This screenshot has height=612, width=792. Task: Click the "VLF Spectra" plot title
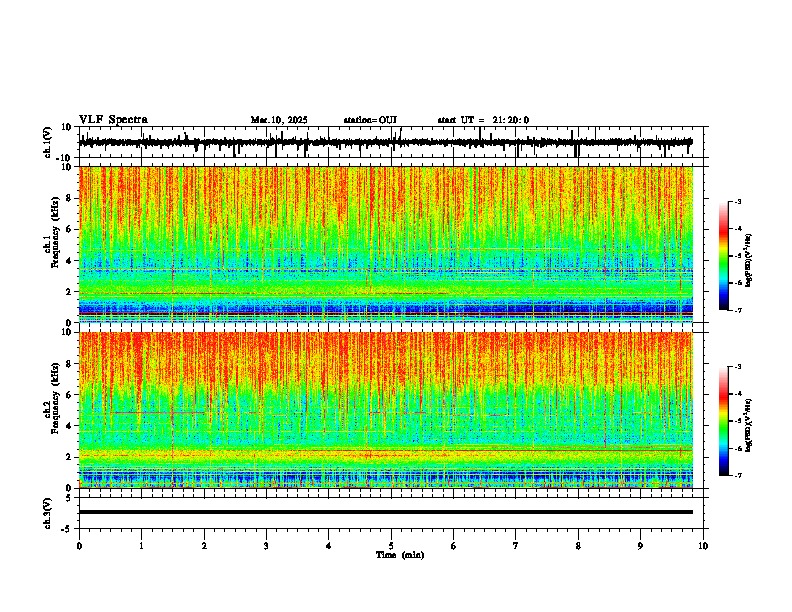click(113, 120)
